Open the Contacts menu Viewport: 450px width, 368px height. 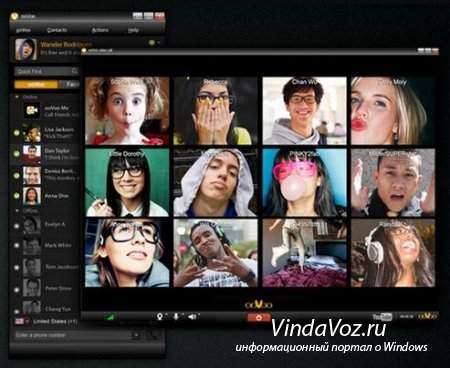point(57,30)
